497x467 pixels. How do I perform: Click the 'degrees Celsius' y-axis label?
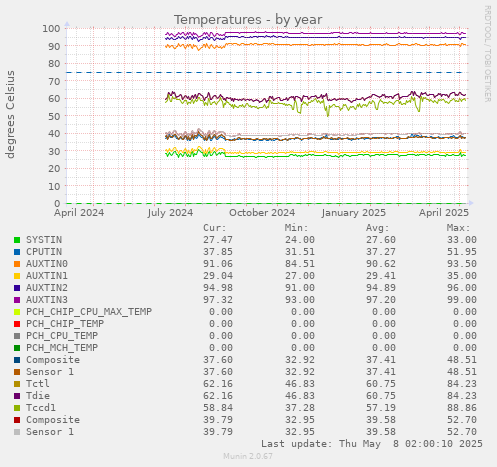tap(10, 114)
